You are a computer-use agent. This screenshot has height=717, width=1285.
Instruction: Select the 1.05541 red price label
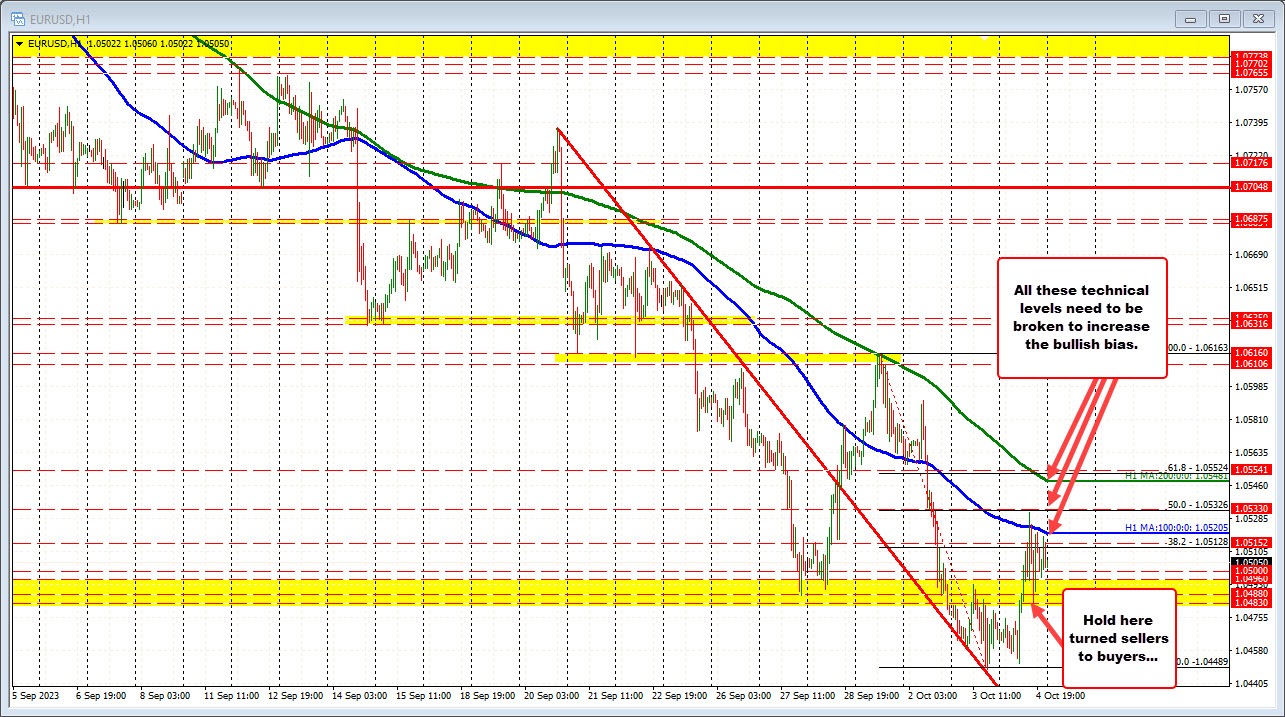pos(1251,469)
